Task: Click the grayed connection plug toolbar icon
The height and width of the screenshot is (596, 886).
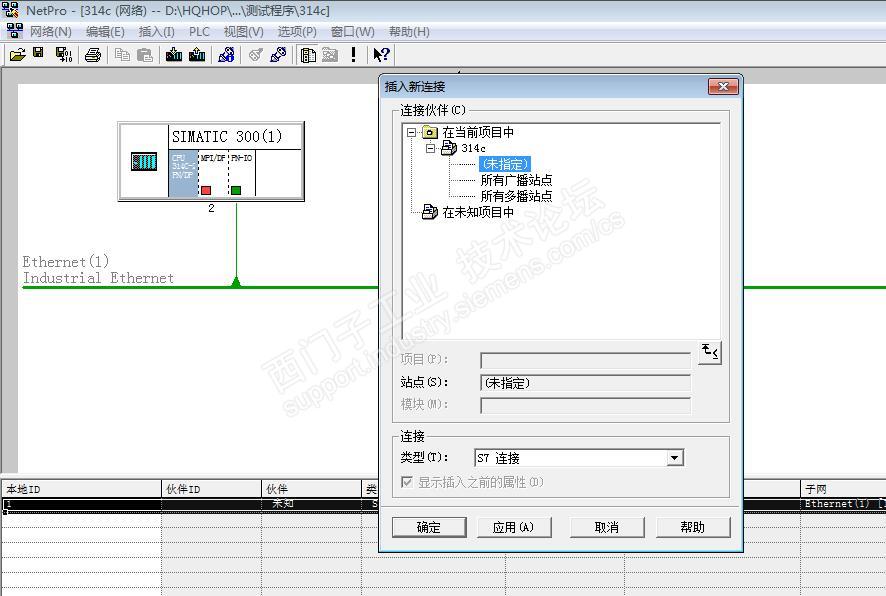Action: pos(256,55)
